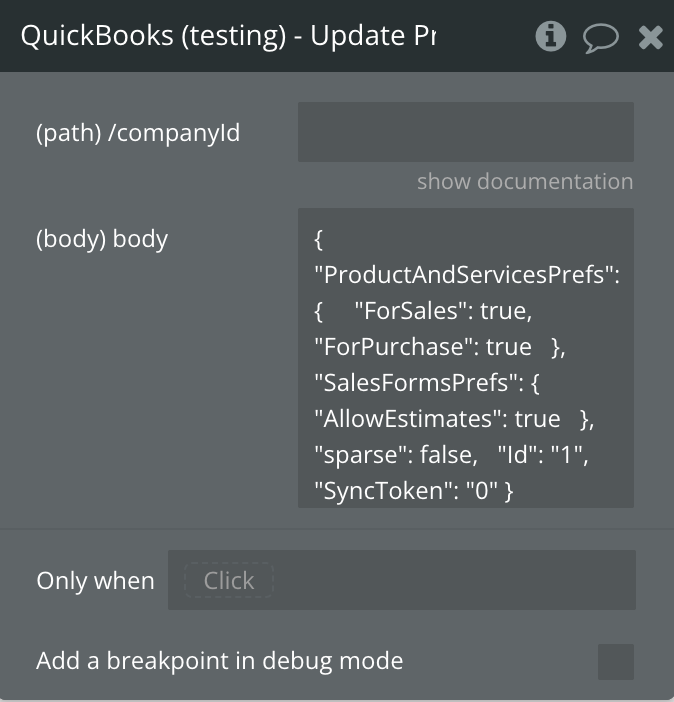Screen dimensions: 674x702
Task: Select the '(path) /companyId' label
Action: [138, 133]
